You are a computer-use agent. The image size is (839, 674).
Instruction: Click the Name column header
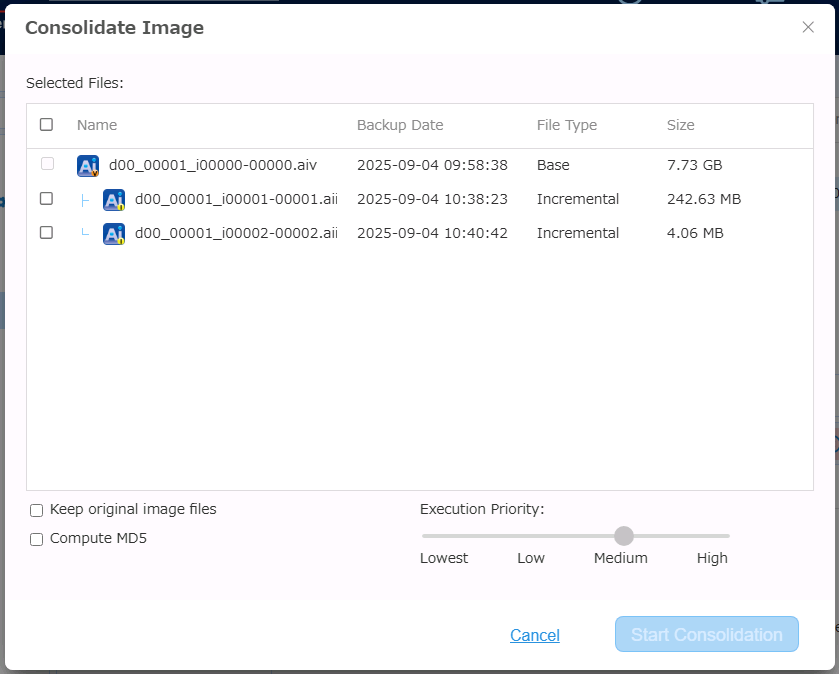[x=97, y=125]
